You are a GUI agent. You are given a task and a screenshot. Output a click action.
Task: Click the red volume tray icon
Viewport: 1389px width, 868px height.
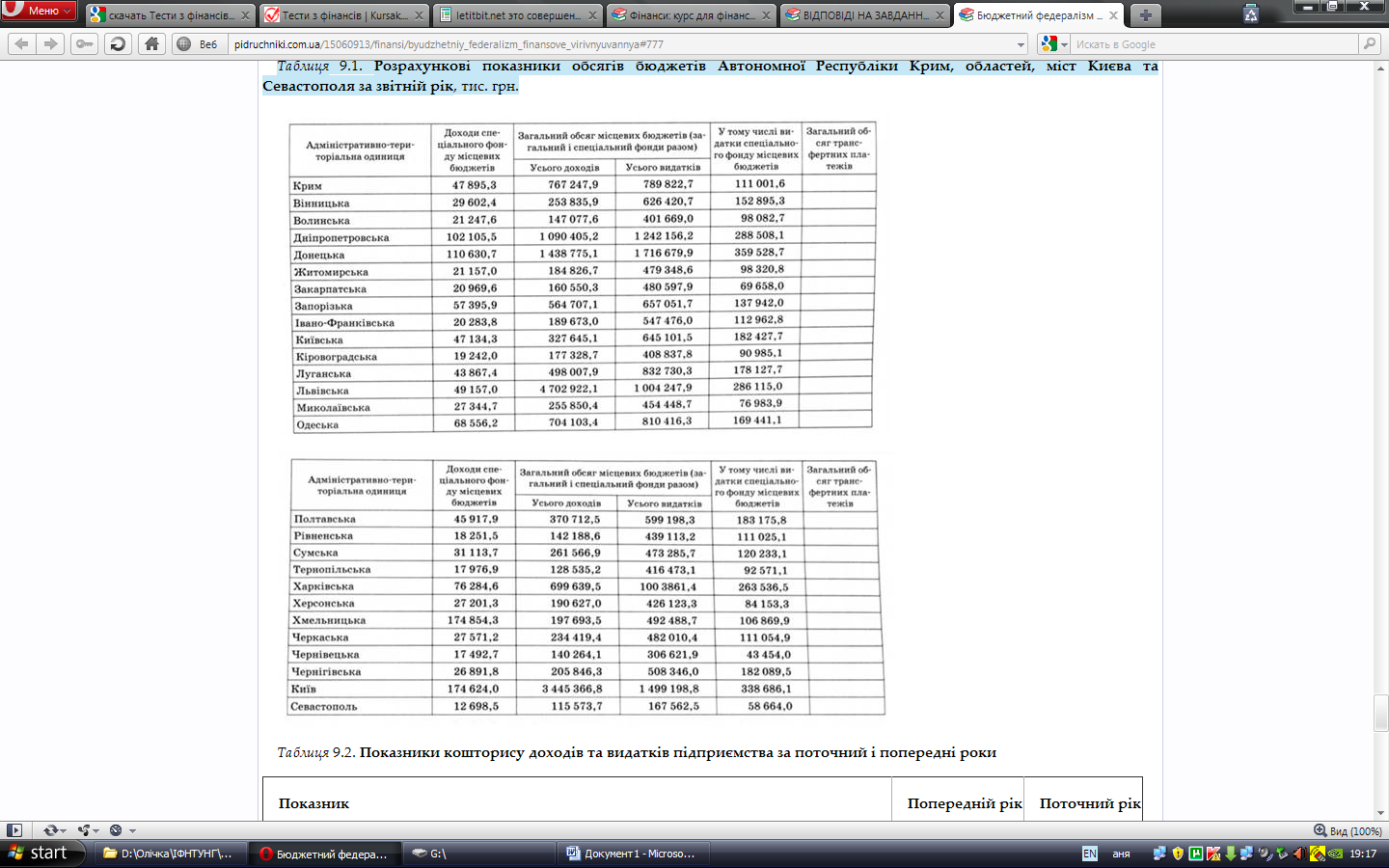[x=1299, y=854]
